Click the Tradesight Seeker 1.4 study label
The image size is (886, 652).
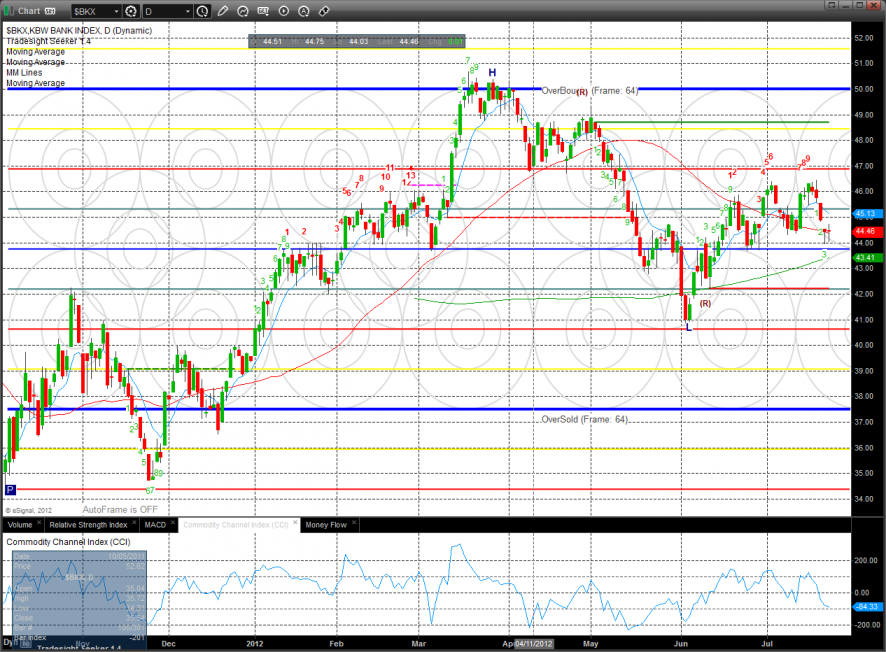point(49,41)
